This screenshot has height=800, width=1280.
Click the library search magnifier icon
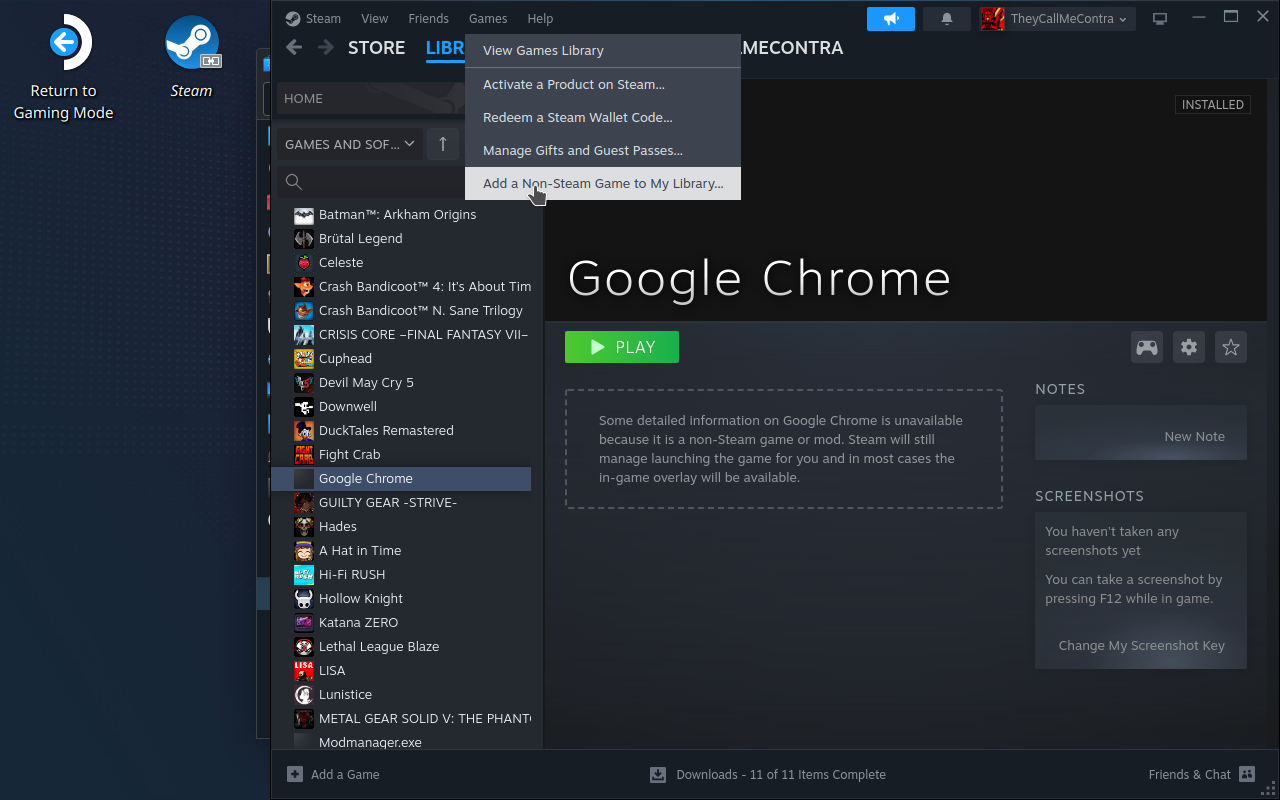(294, 181)
